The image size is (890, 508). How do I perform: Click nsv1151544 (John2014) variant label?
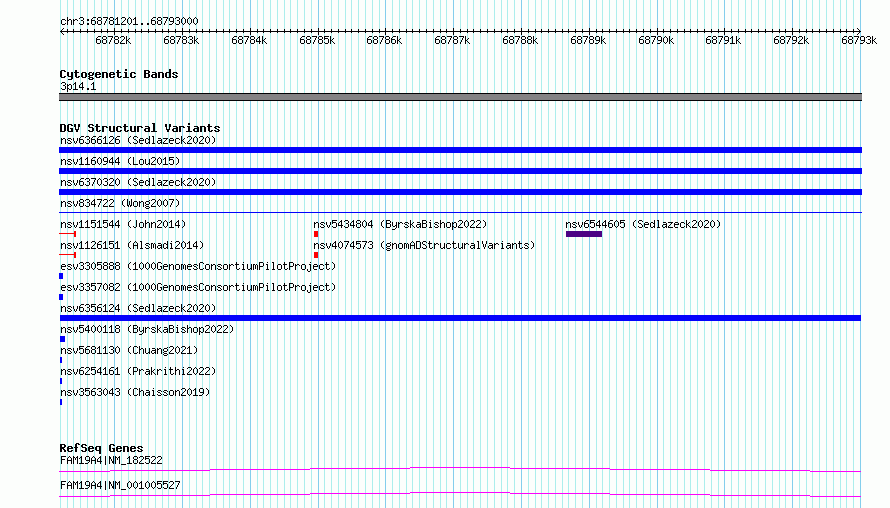click(123, 224)
